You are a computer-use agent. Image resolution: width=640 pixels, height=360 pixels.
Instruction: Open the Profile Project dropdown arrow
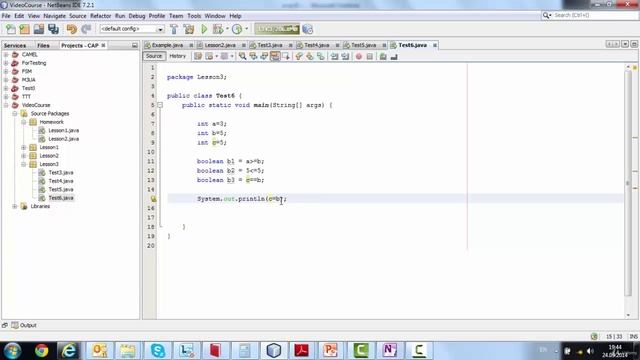tap(247, 29)
